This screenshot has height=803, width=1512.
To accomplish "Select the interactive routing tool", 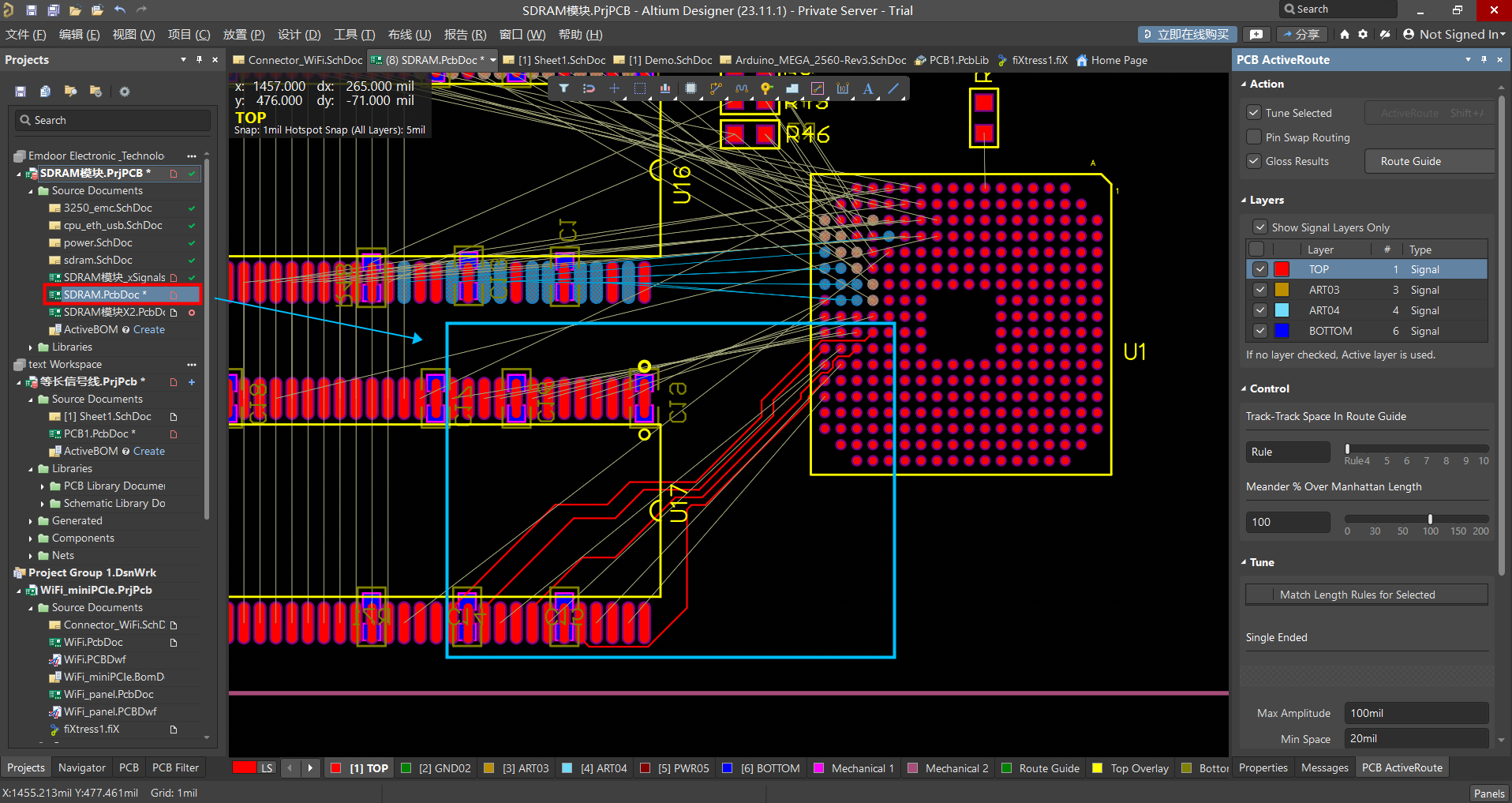I will [x=715, y=88].
